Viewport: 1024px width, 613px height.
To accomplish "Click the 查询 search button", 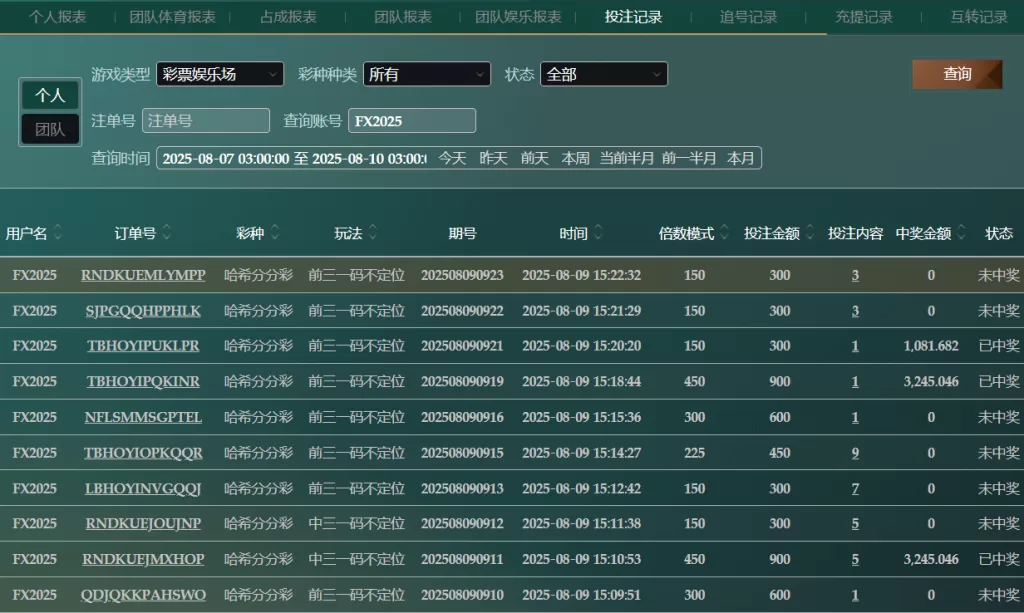I will click(x=957, y=74).
